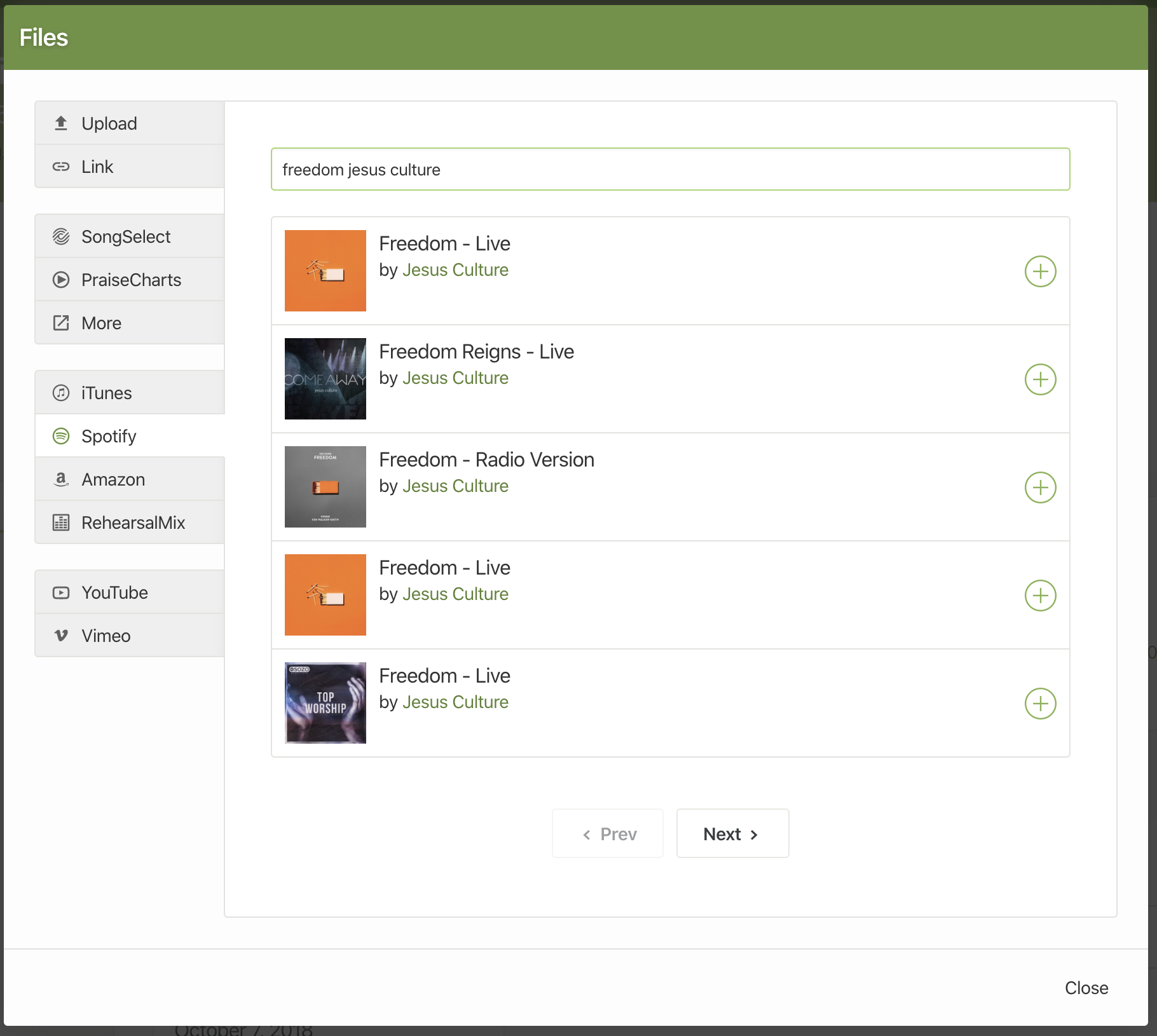
Task: Open the SongSelect source icon
Action: click(61, 236)
